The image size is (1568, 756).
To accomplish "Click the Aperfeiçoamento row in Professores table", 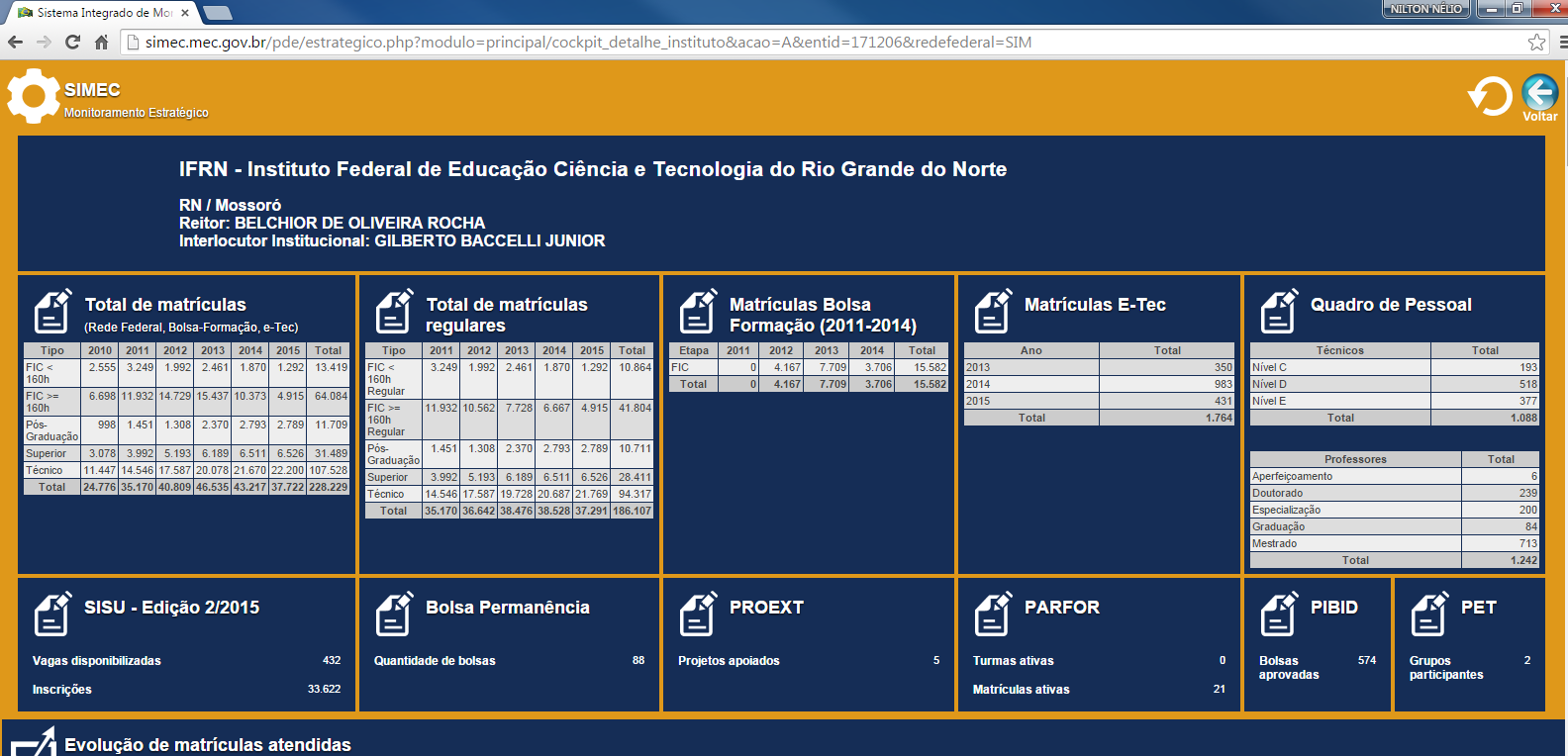I will tap(1394, 476).
